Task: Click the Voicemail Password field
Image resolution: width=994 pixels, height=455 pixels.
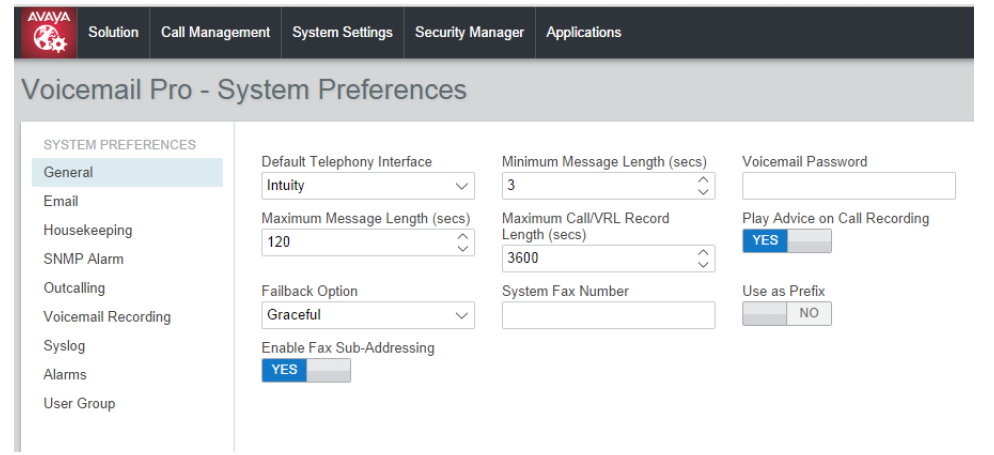Action: click(849, 186)
